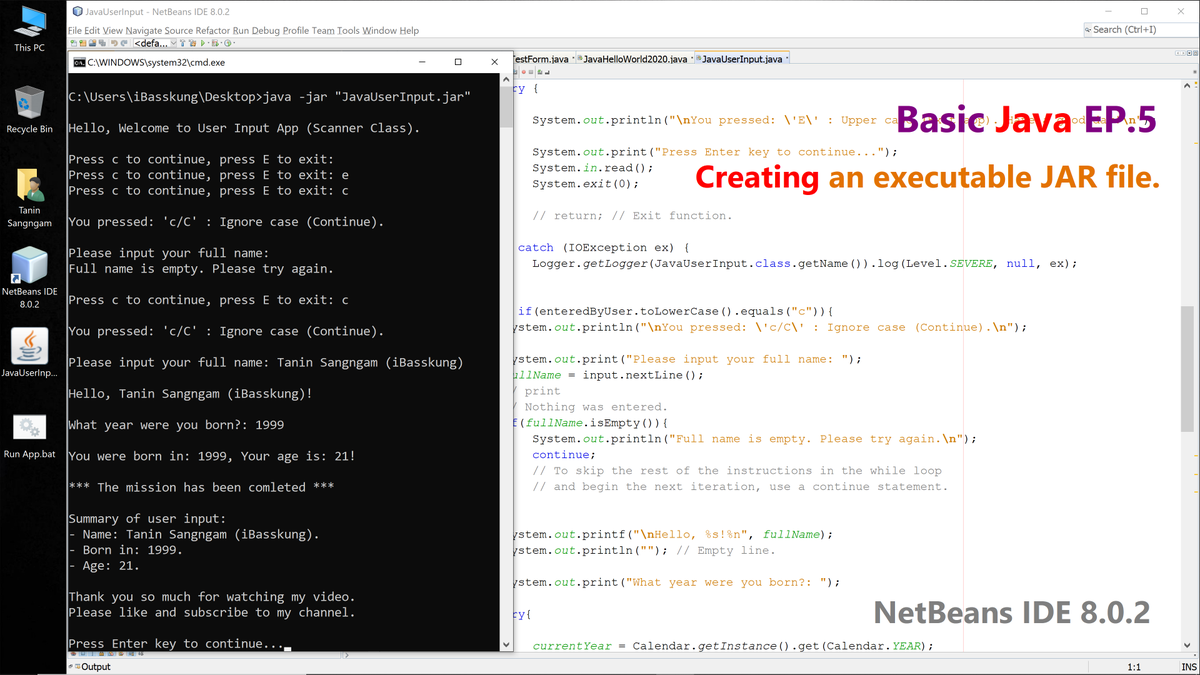Open the Edit menu
Image resolution: width=1200 pixels, height=675 pixels.
[92, 31]
